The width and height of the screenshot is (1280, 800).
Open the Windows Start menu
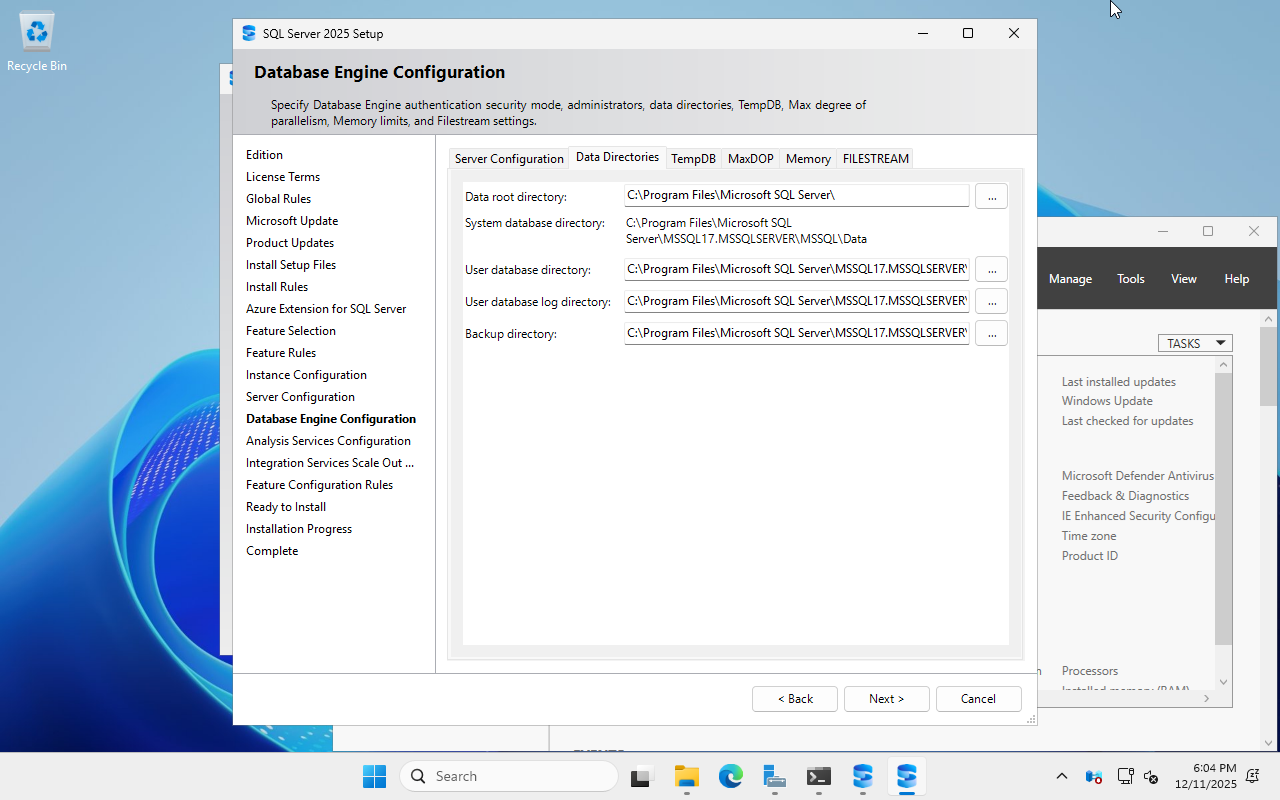point(374,776)
